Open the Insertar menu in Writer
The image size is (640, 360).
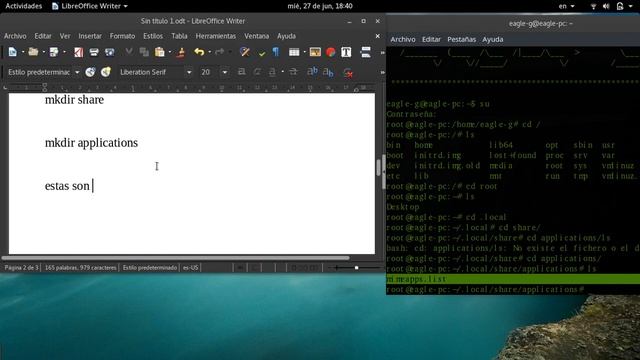(90, 36)
